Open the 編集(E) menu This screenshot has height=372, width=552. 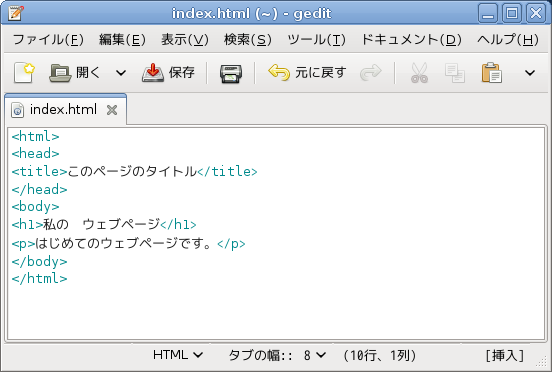click(122, 39)
